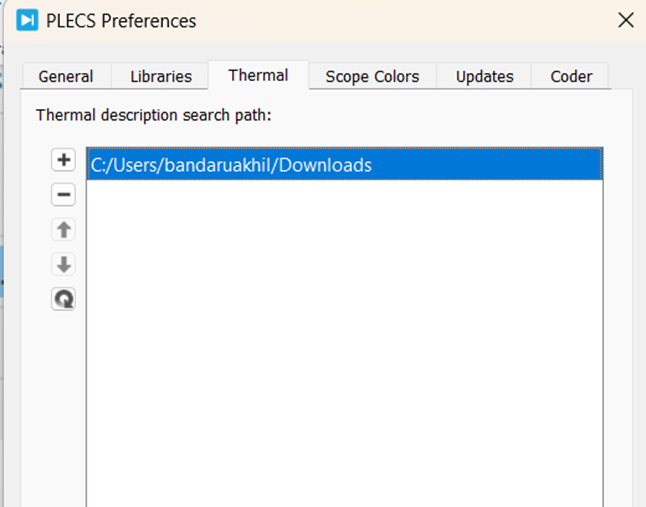This screenshot has width=646, height=507.
Task: Move the selected path down
Action: (x=64, y=265)
